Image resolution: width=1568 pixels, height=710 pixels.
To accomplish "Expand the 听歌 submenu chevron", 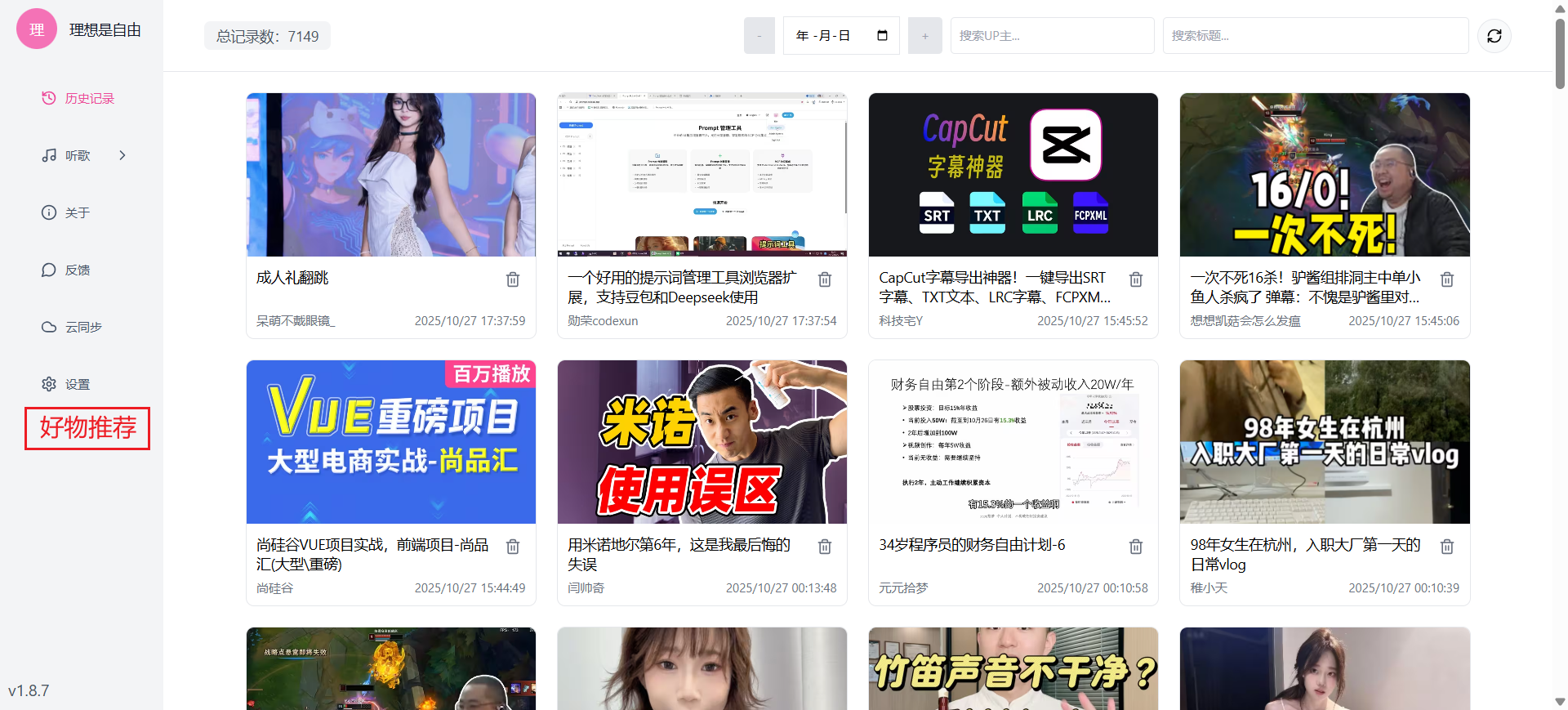I will 122,155.
